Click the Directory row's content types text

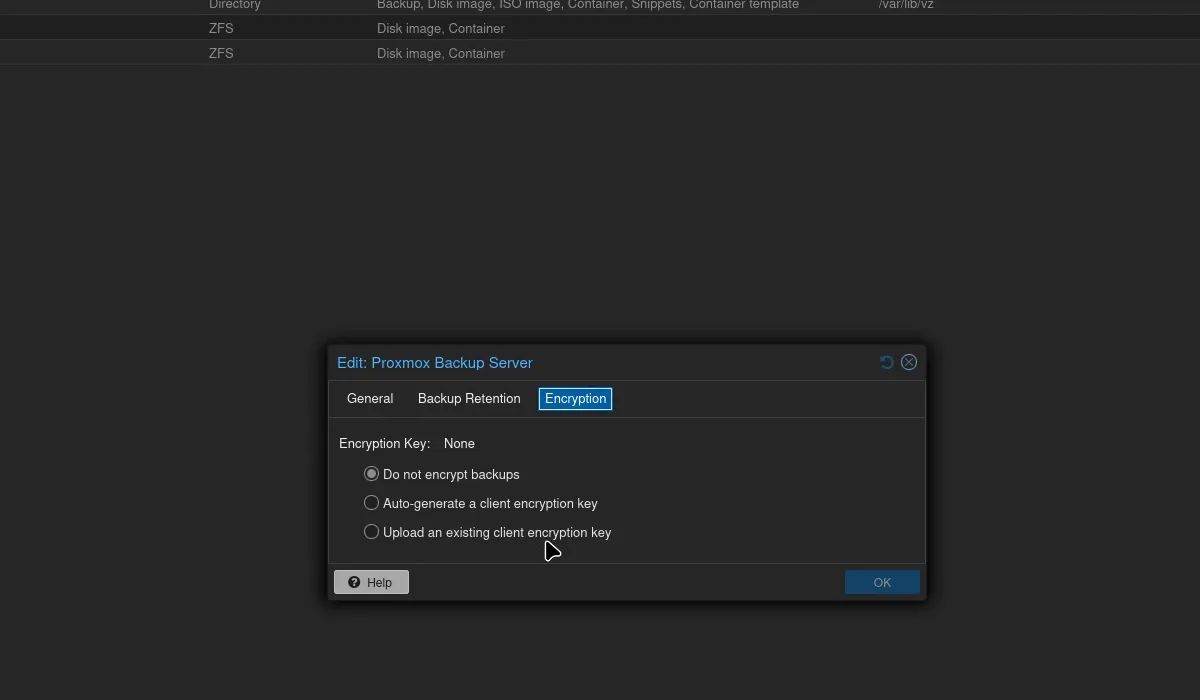coord(588,5)
